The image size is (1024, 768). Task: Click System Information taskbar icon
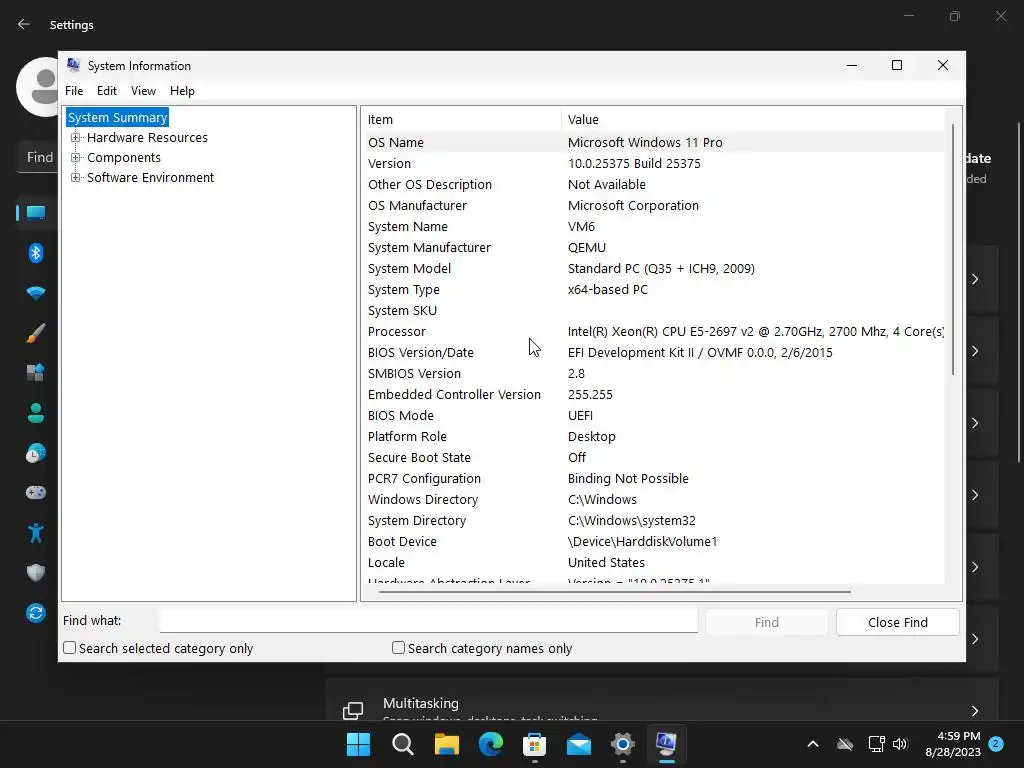point(666,743)
